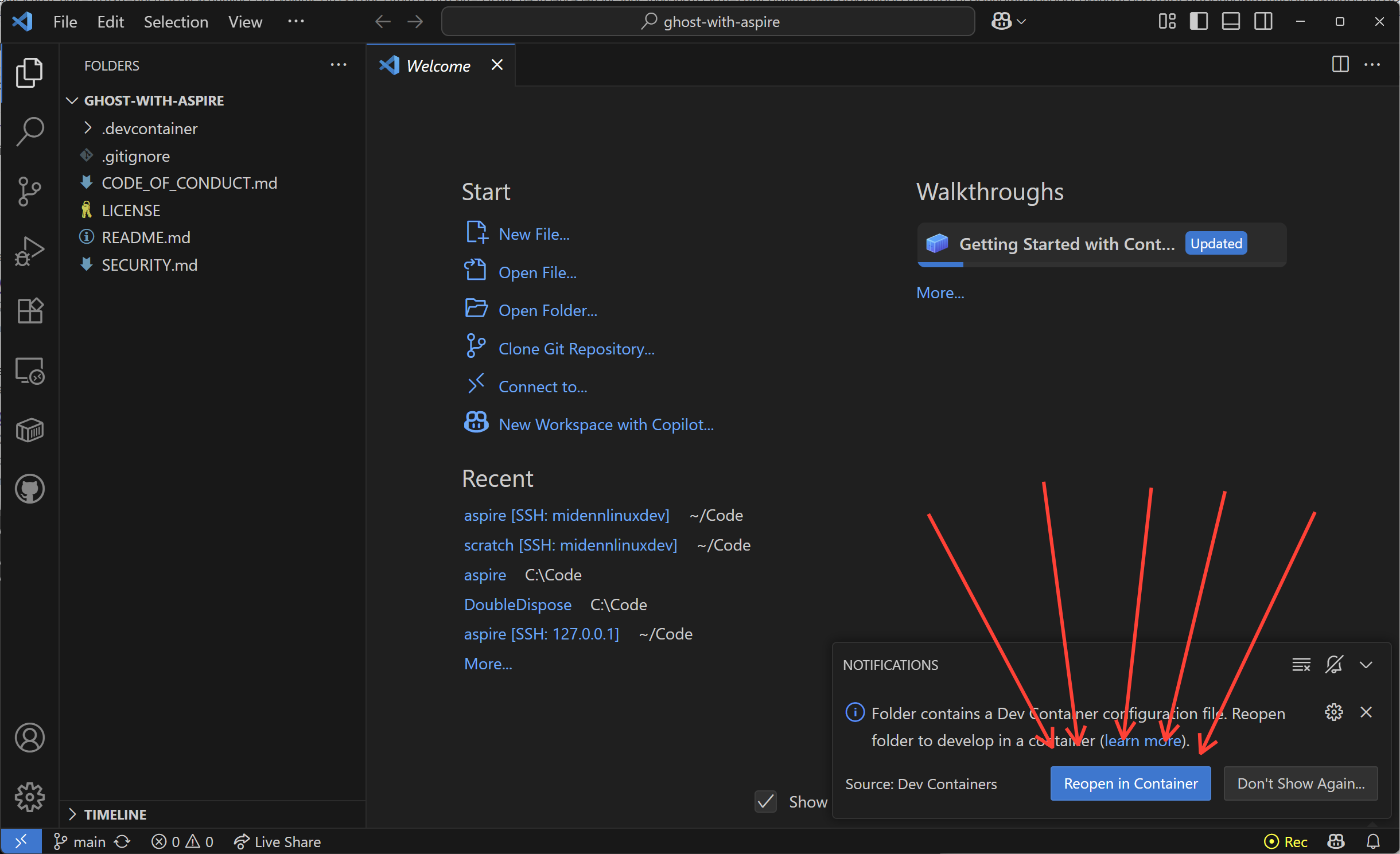Viewport: 1400px width, 854px height.
Task: Toggle the bottom panel layout button
Action: tap(1230, 22)
